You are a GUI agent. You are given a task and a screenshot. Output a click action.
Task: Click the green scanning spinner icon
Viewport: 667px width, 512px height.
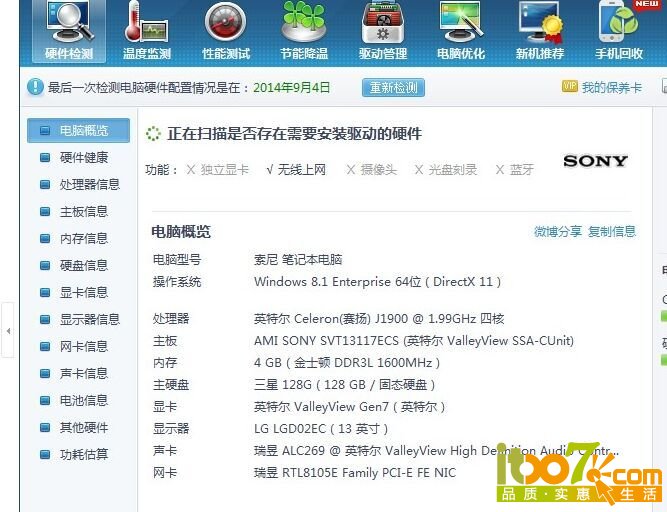(153, 134)
